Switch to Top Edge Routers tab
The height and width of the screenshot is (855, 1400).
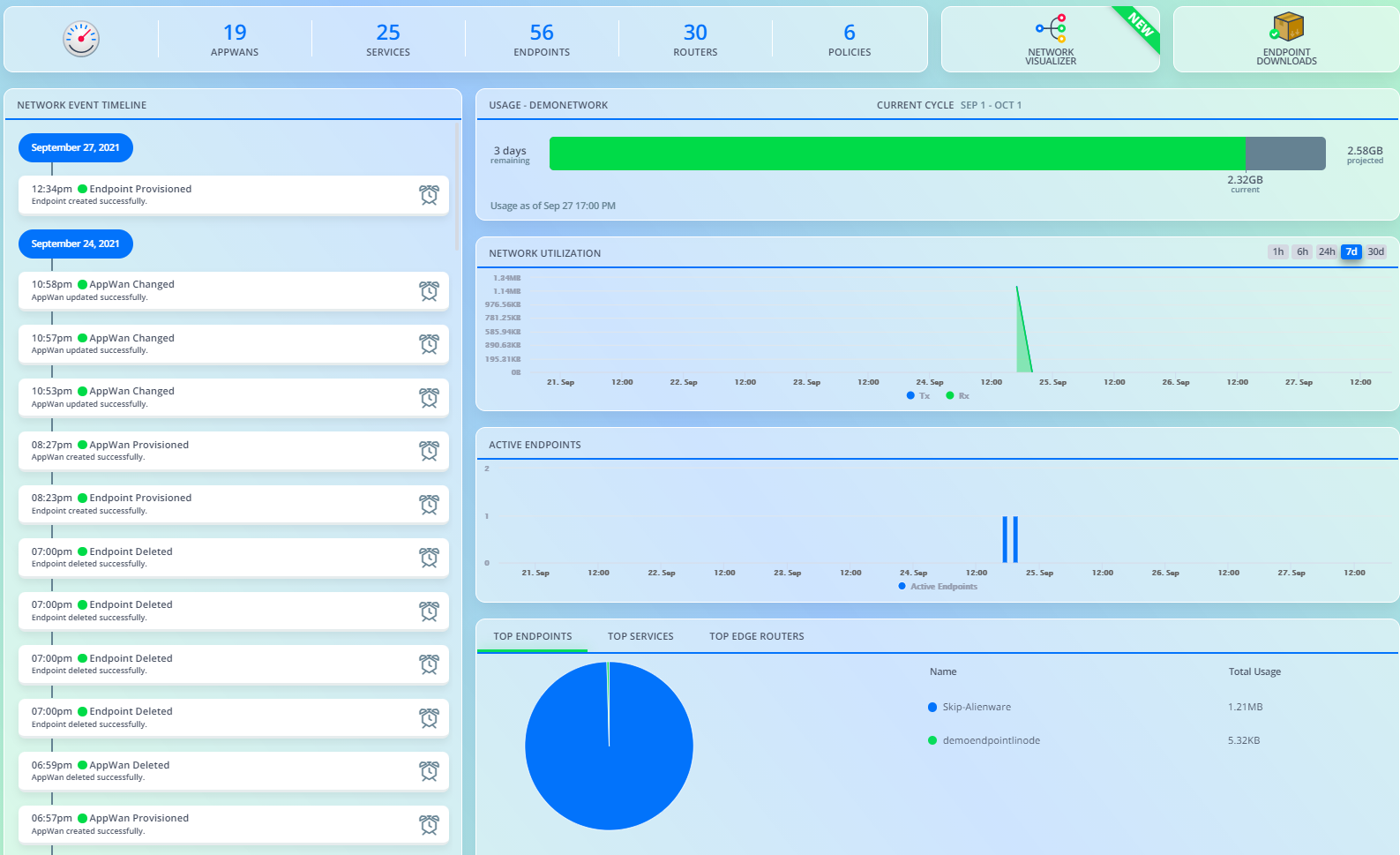pos(757,636)
